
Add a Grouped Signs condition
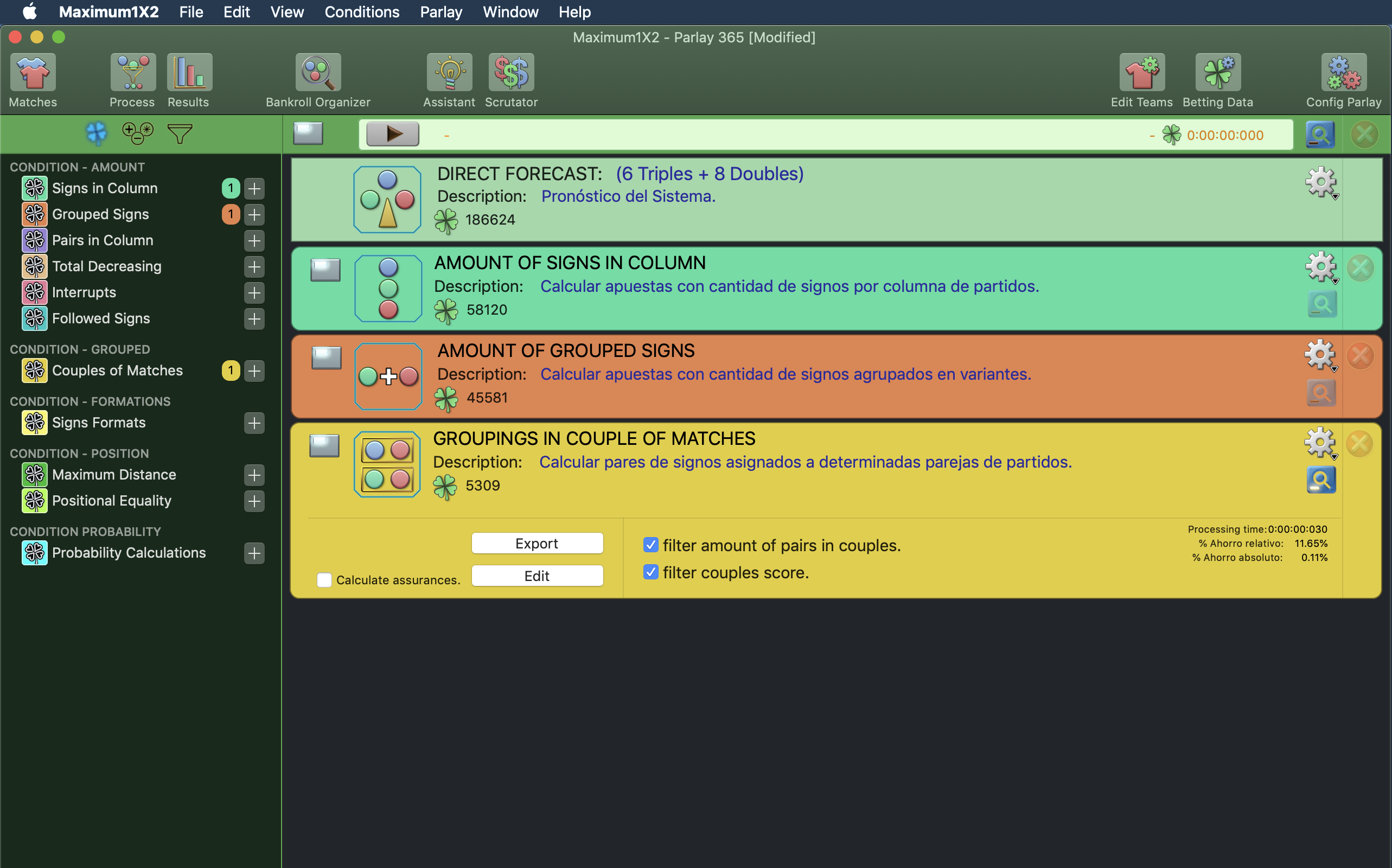click(254, 214)
